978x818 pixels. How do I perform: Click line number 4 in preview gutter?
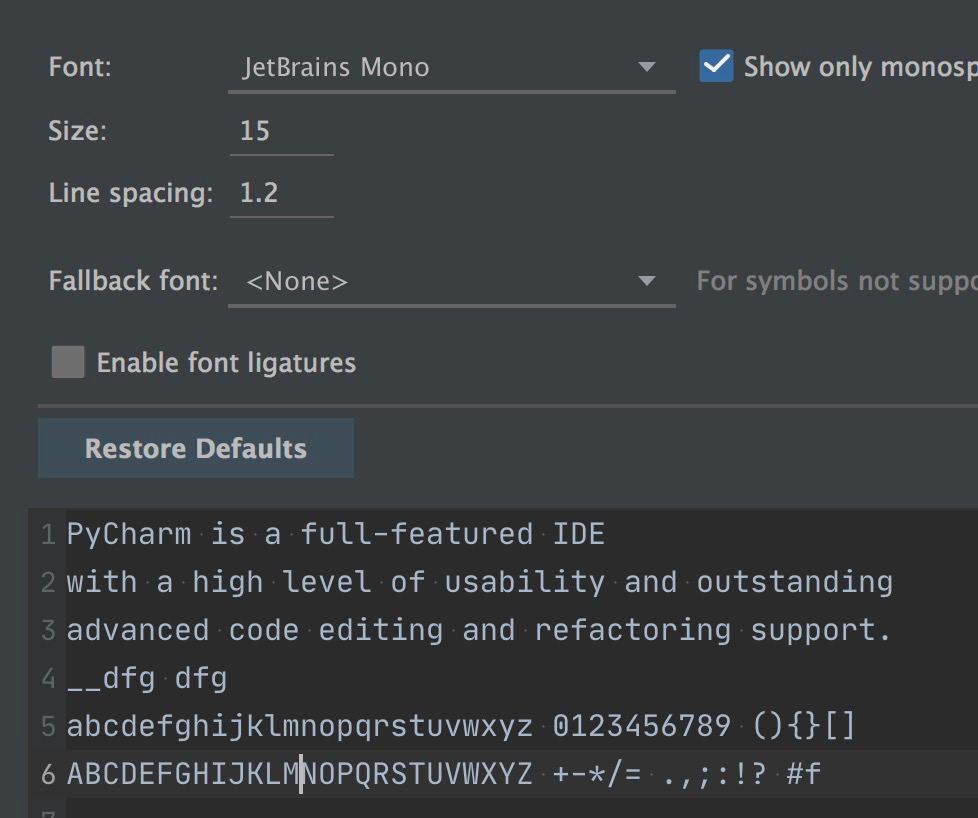pos(49,678)
